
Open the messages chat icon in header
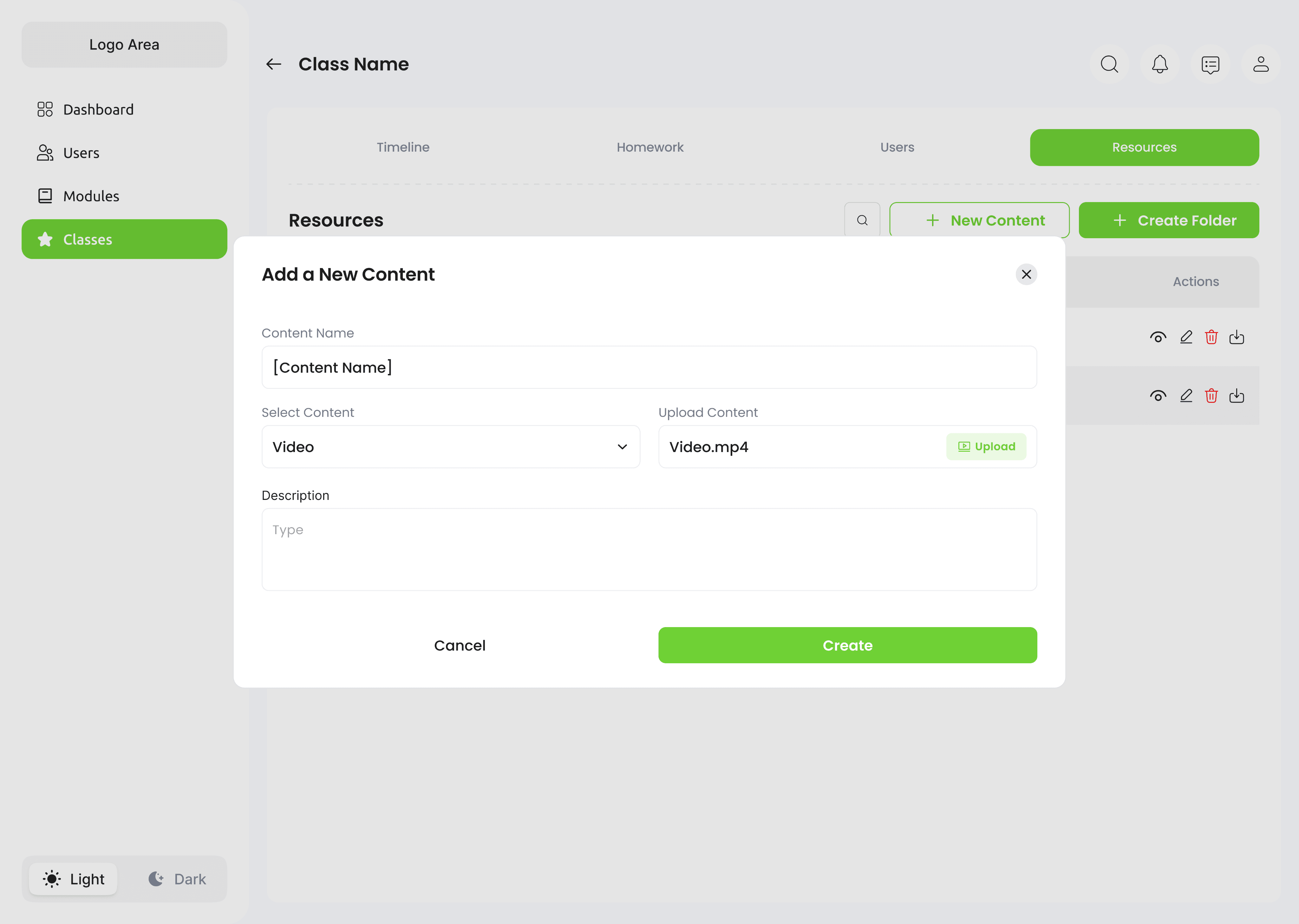[x=1210, y=64]
